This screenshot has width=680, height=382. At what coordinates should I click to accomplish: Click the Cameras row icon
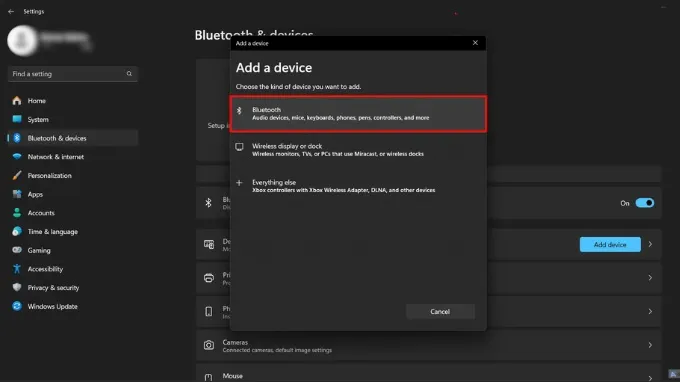click(x=209, y=345)
